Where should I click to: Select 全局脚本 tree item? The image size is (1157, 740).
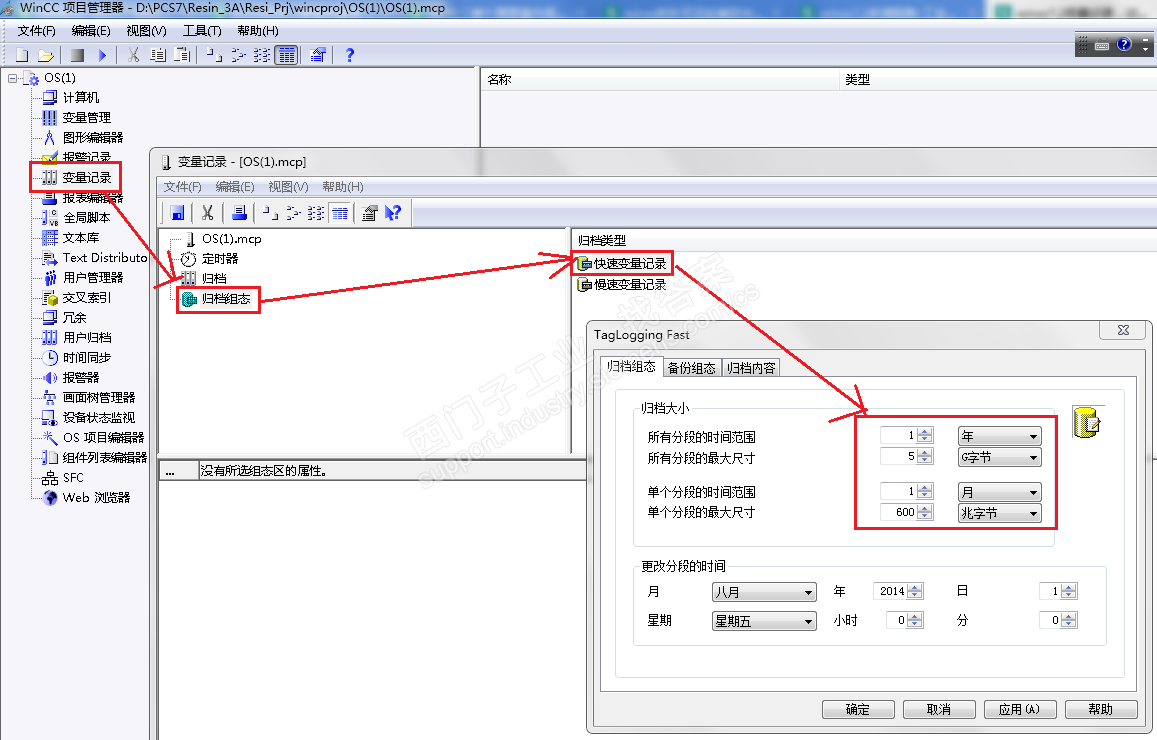[86, 218]
